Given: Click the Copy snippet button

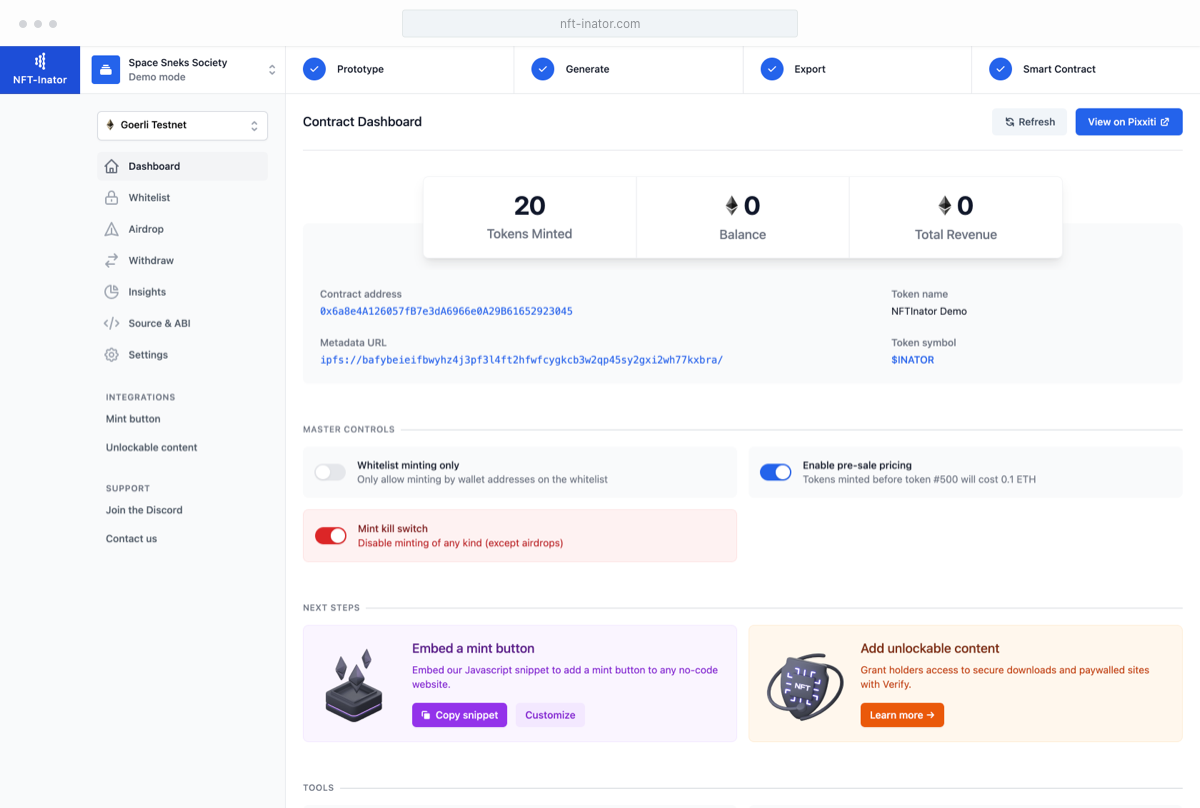Looking at the screenshot, I should [x=459, y=715].
